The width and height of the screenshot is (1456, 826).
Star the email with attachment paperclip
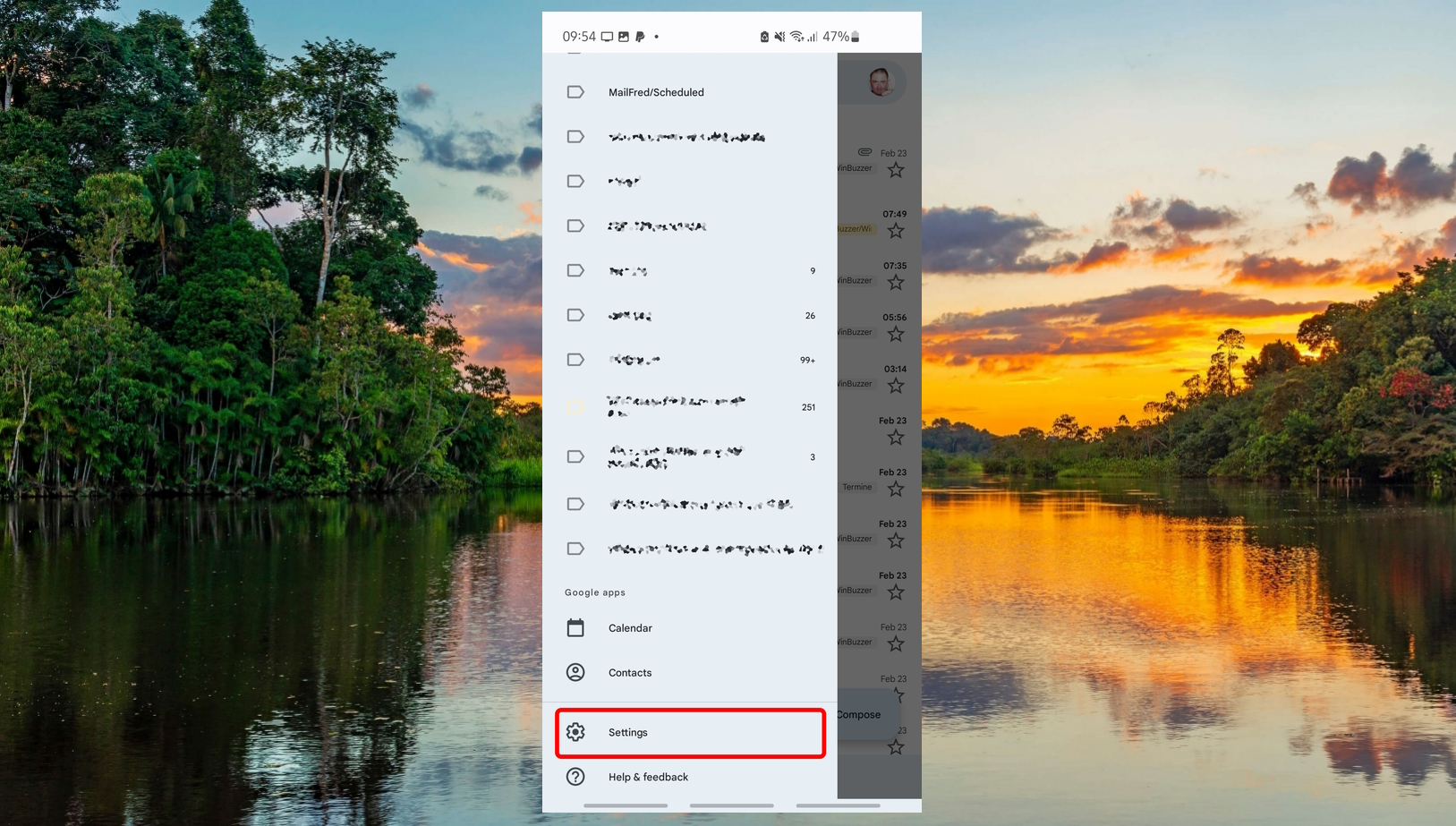[x=896, y=170]
